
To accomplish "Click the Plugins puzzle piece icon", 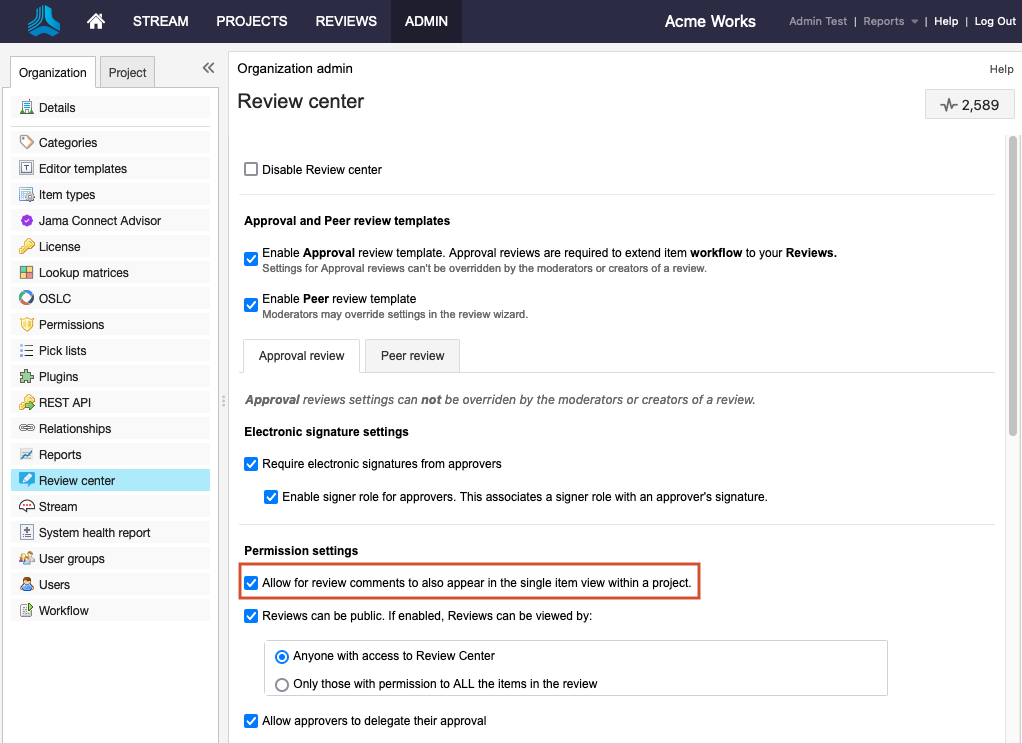I will click(x=27, y=377).
